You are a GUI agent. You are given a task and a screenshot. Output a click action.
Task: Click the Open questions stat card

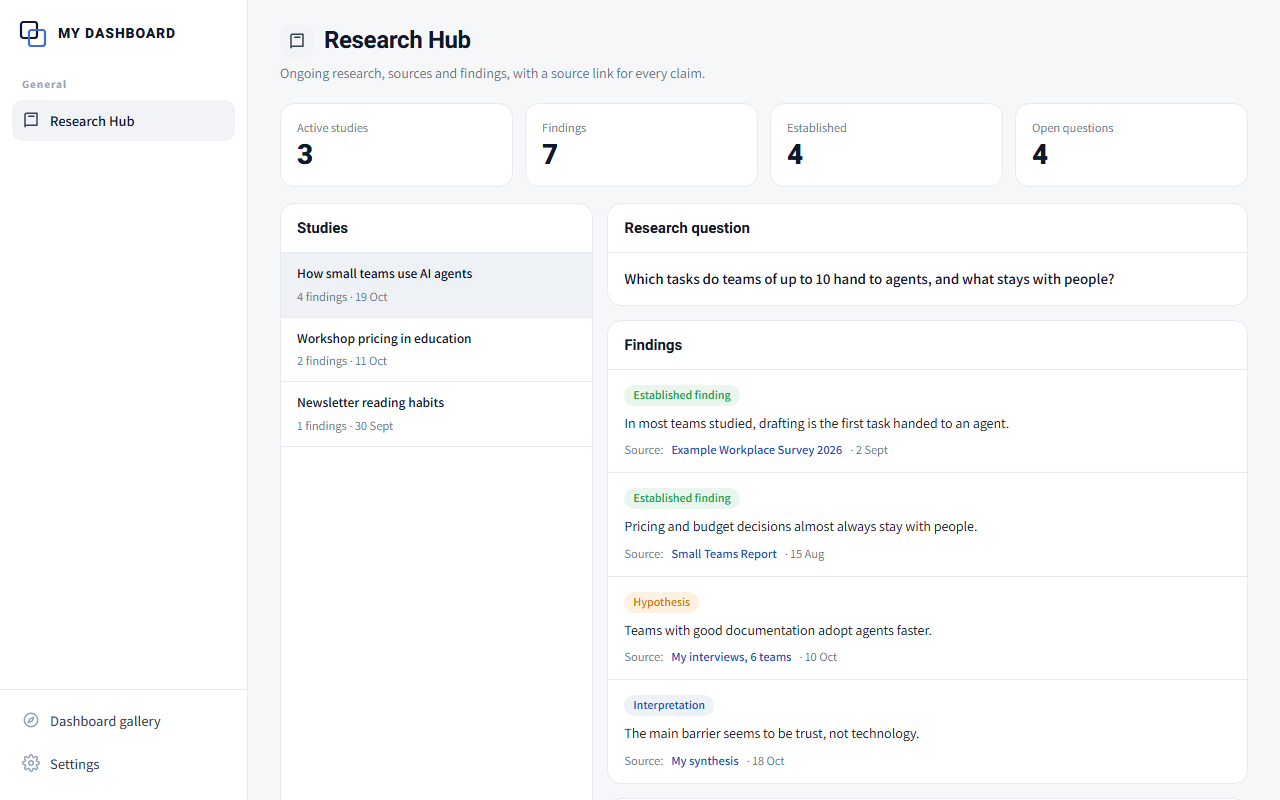pyautogui.click(x=1131, y=145)
